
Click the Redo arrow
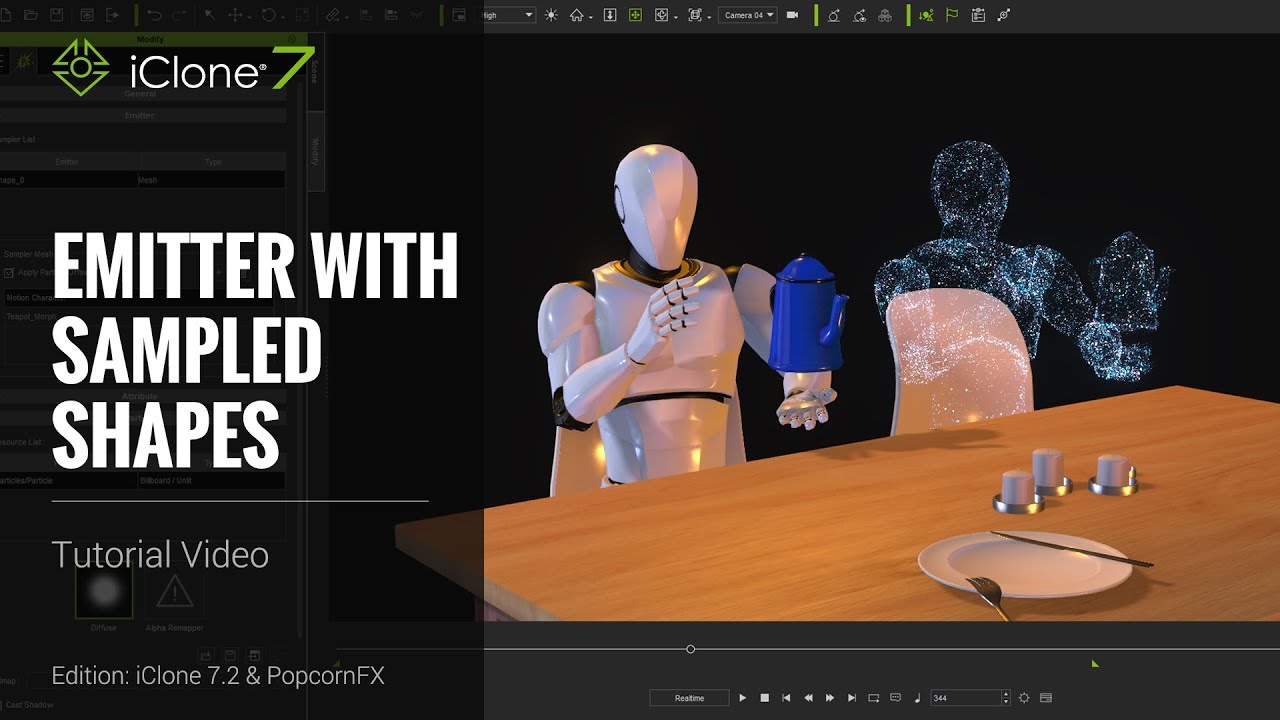tap(179, 15)
